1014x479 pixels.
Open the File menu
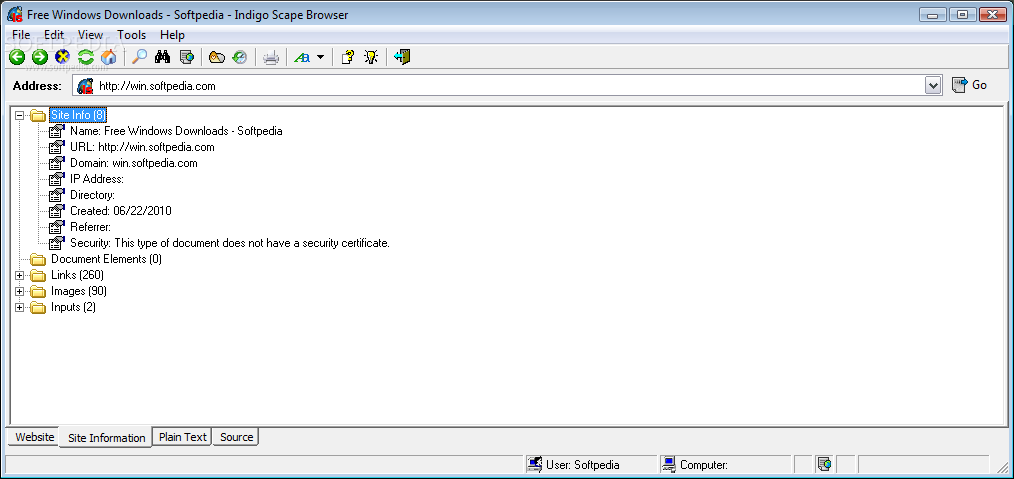tap(21, 35)
